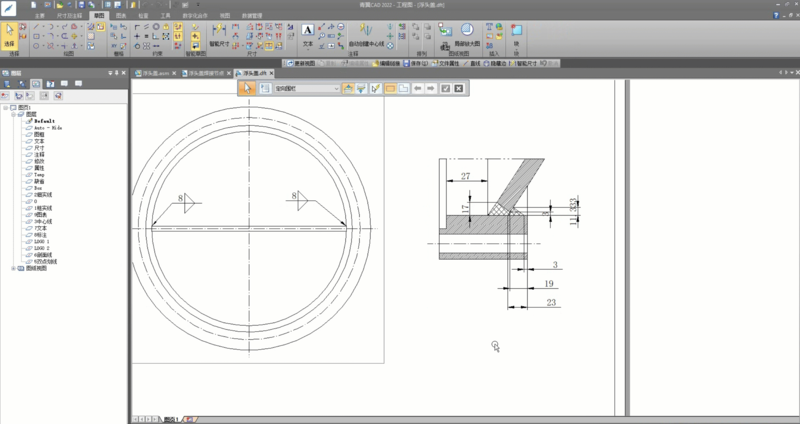Click the 局部放大图 detail view tool

point(467,35)
